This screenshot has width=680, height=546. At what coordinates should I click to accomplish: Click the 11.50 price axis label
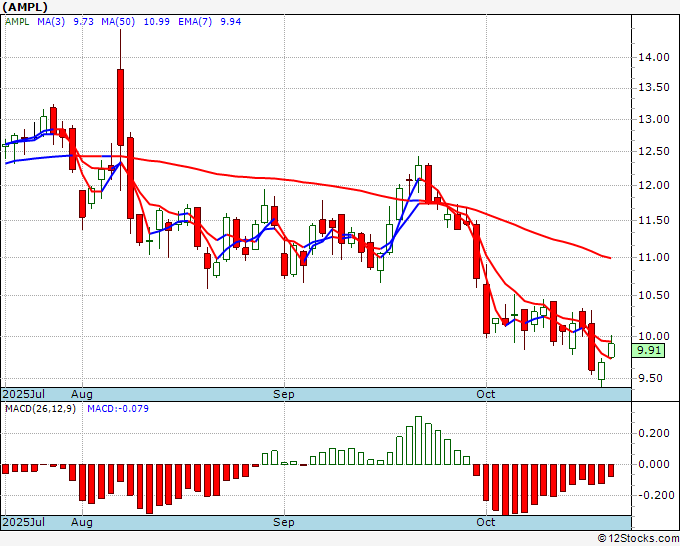tap(654, 220)
